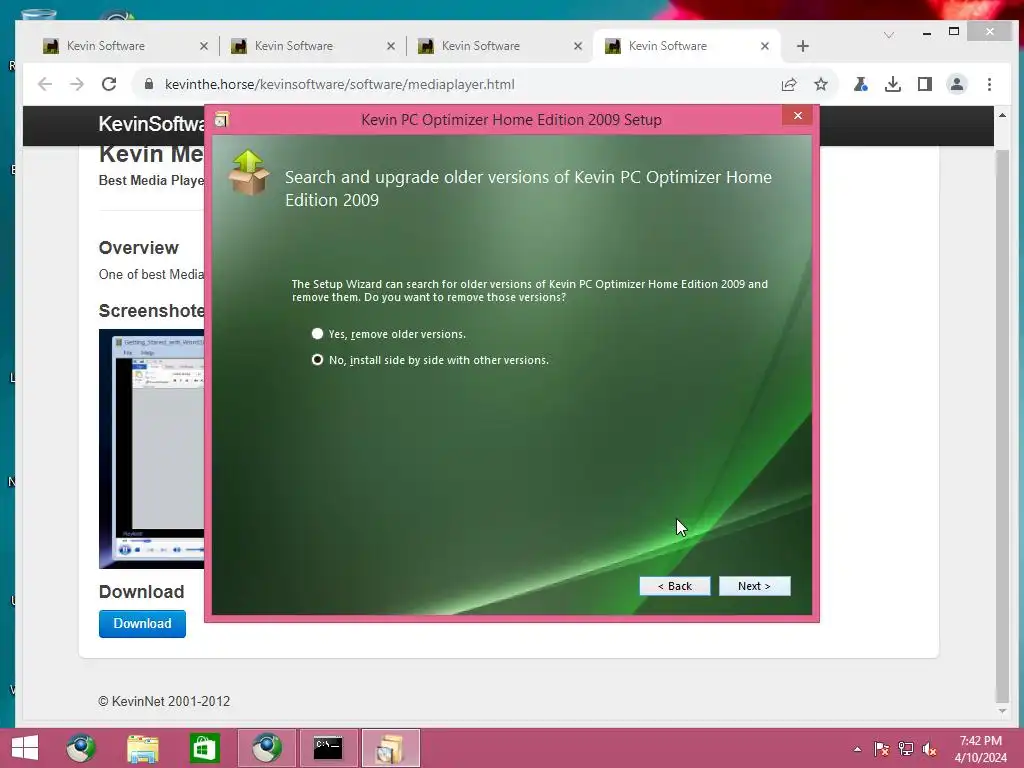Open the Chrome Labs flask icon
This screenshot has height=768, width=1024.
861,84
